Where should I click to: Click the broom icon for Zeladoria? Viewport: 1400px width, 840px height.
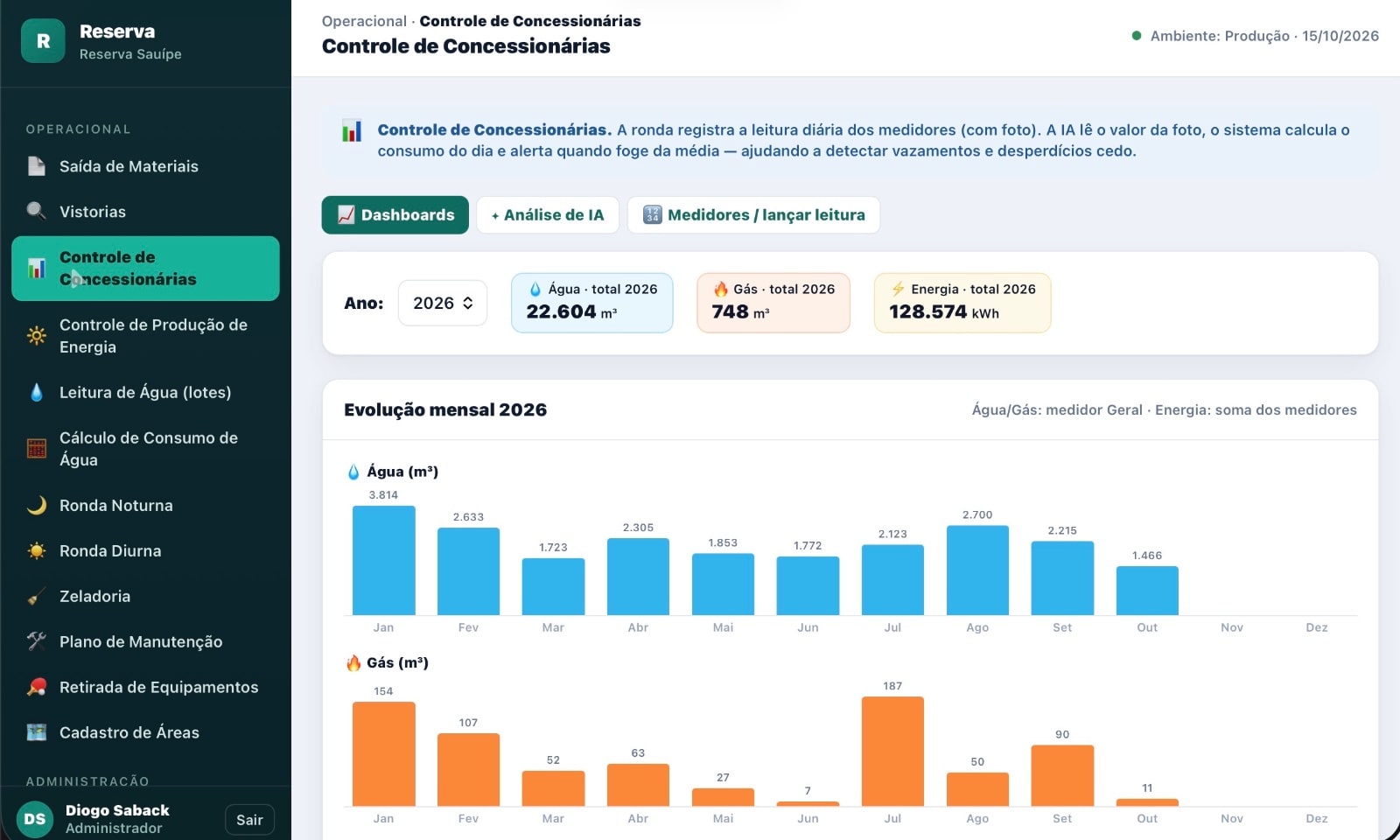click(x=37, y=596)
